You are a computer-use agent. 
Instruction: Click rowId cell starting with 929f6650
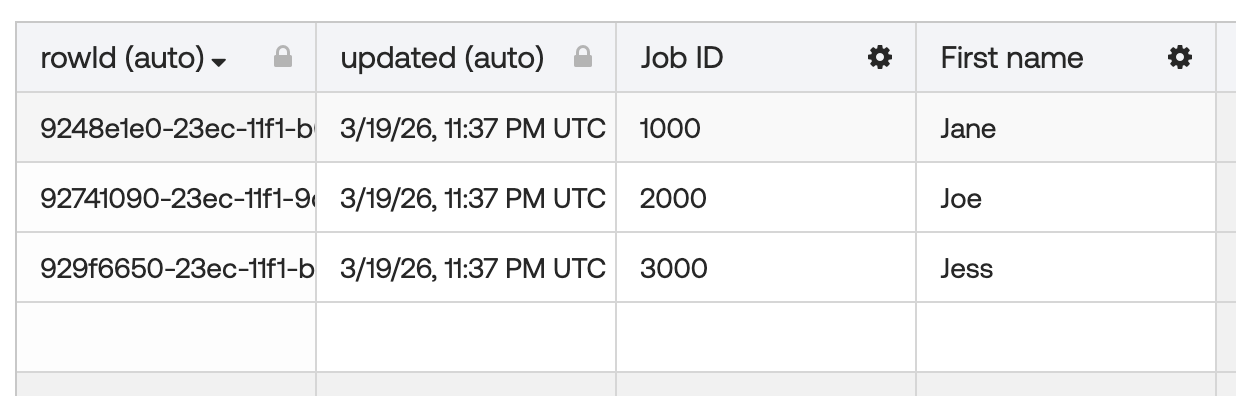tap(166, 268)
